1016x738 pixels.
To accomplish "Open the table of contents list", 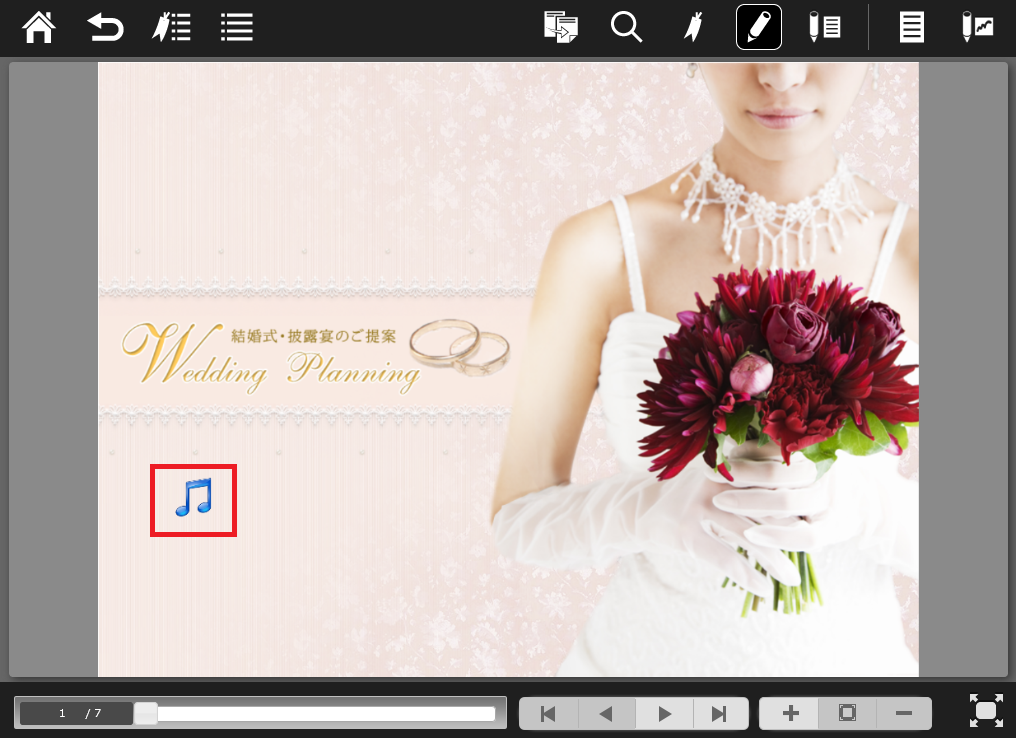I will click(237, 27).
